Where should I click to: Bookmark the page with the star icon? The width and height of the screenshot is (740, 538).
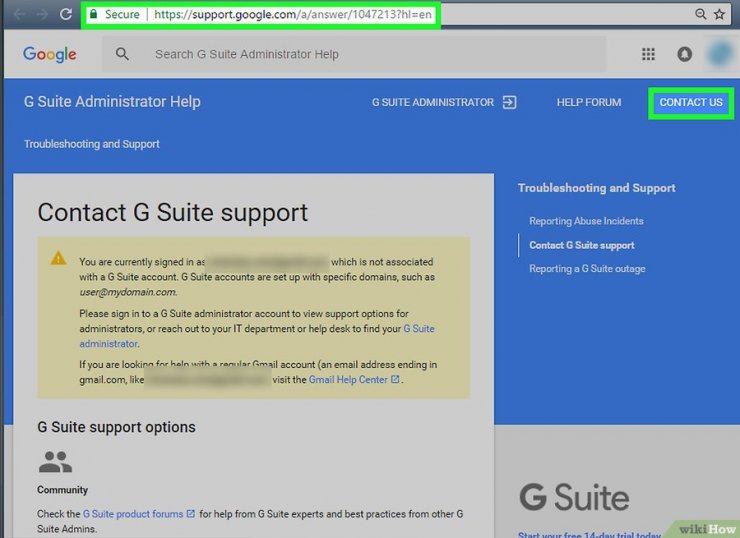719,14
